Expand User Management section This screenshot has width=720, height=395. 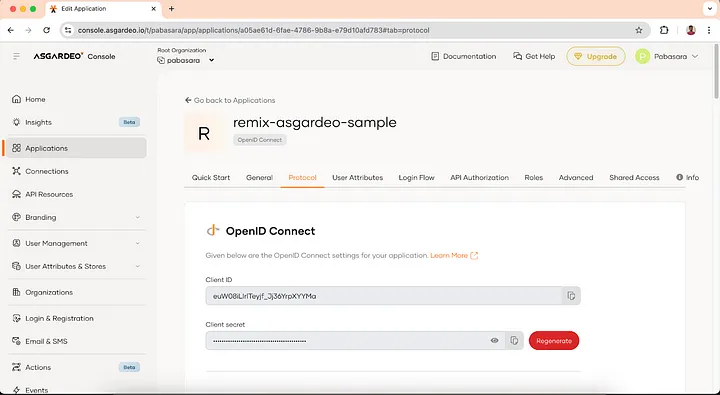(76, 243)
